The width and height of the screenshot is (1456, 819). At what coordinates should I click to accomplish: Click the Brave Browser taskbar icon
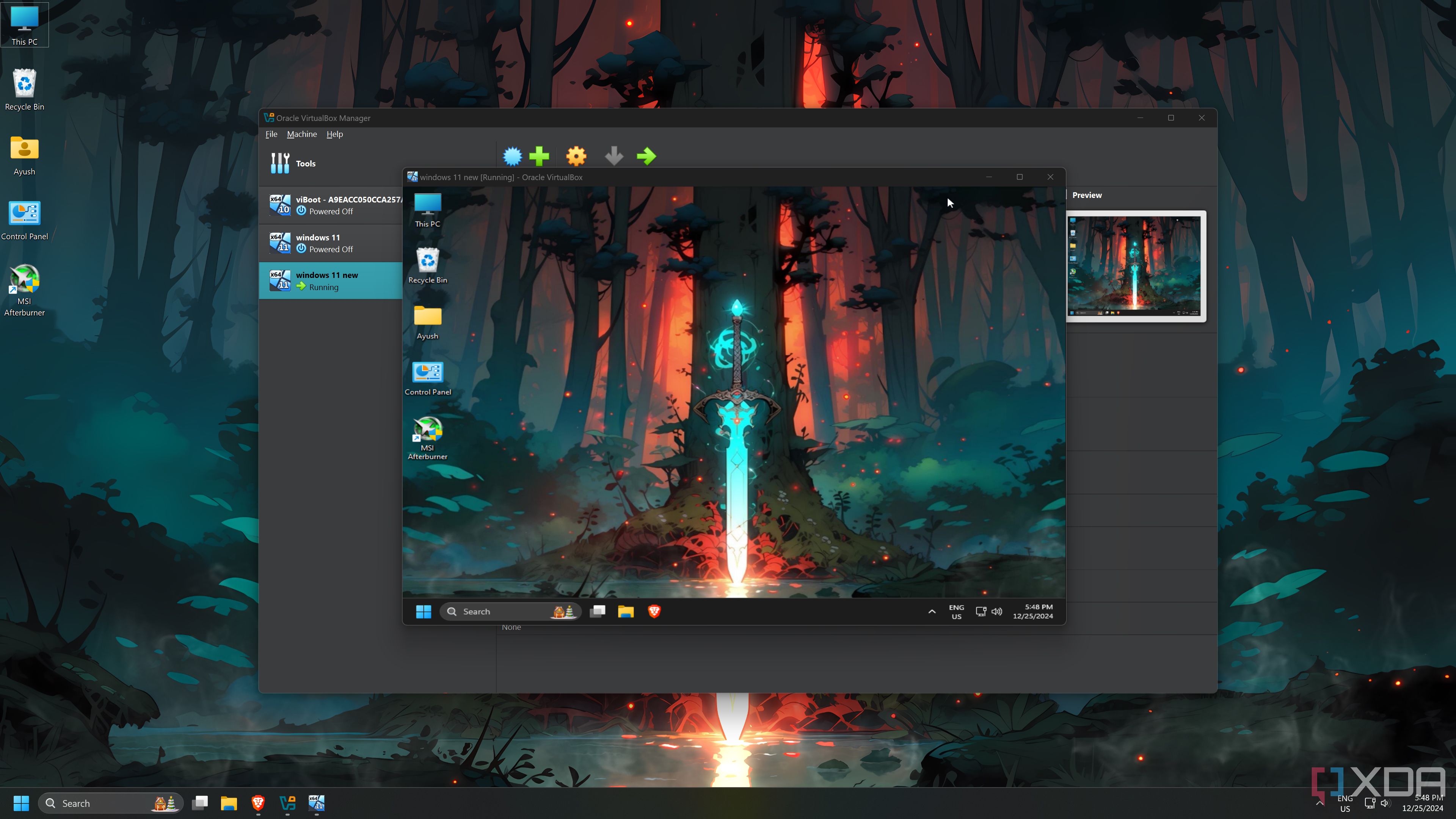click(x=258, y=803)
